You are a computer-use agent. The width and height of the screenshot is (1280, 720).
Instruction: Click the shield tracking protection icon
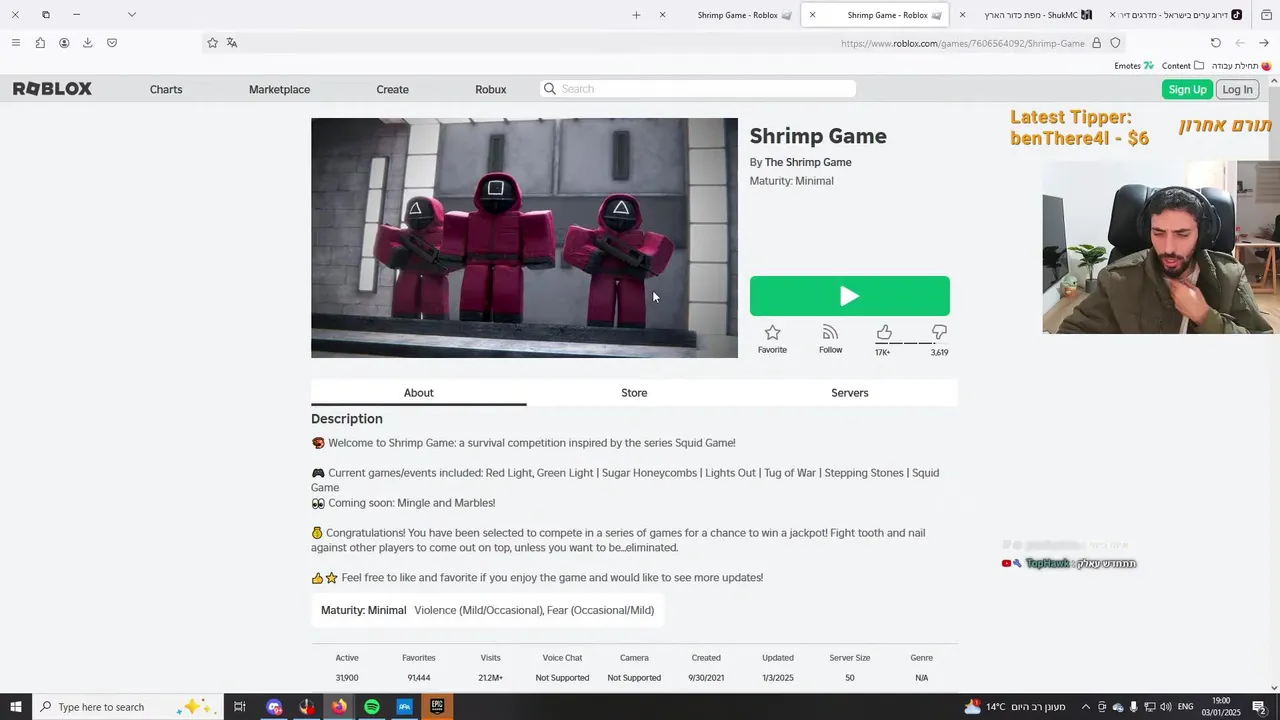[1115, 43]
